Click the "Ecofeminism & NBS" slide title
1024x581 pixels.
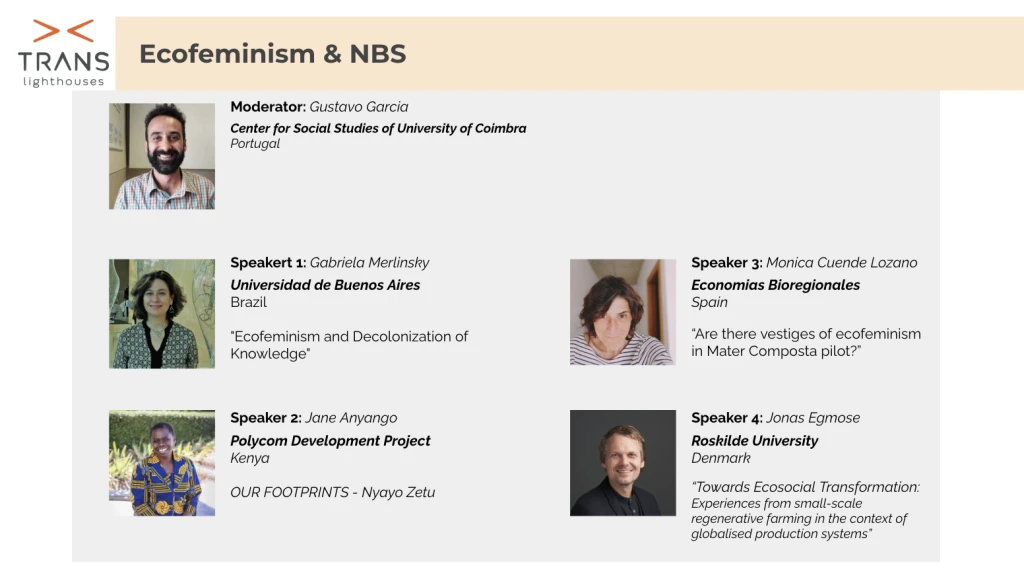(272, 54)
